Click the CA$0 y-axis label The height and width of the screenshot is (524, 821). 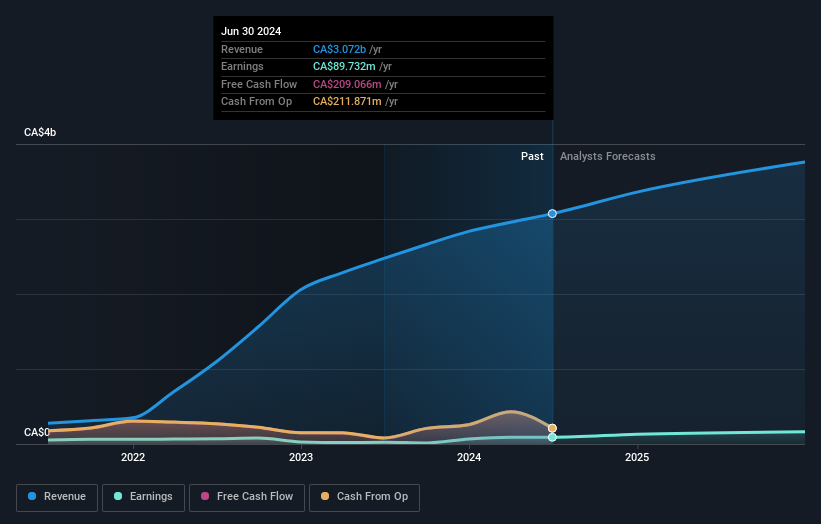tap(37, 432)
